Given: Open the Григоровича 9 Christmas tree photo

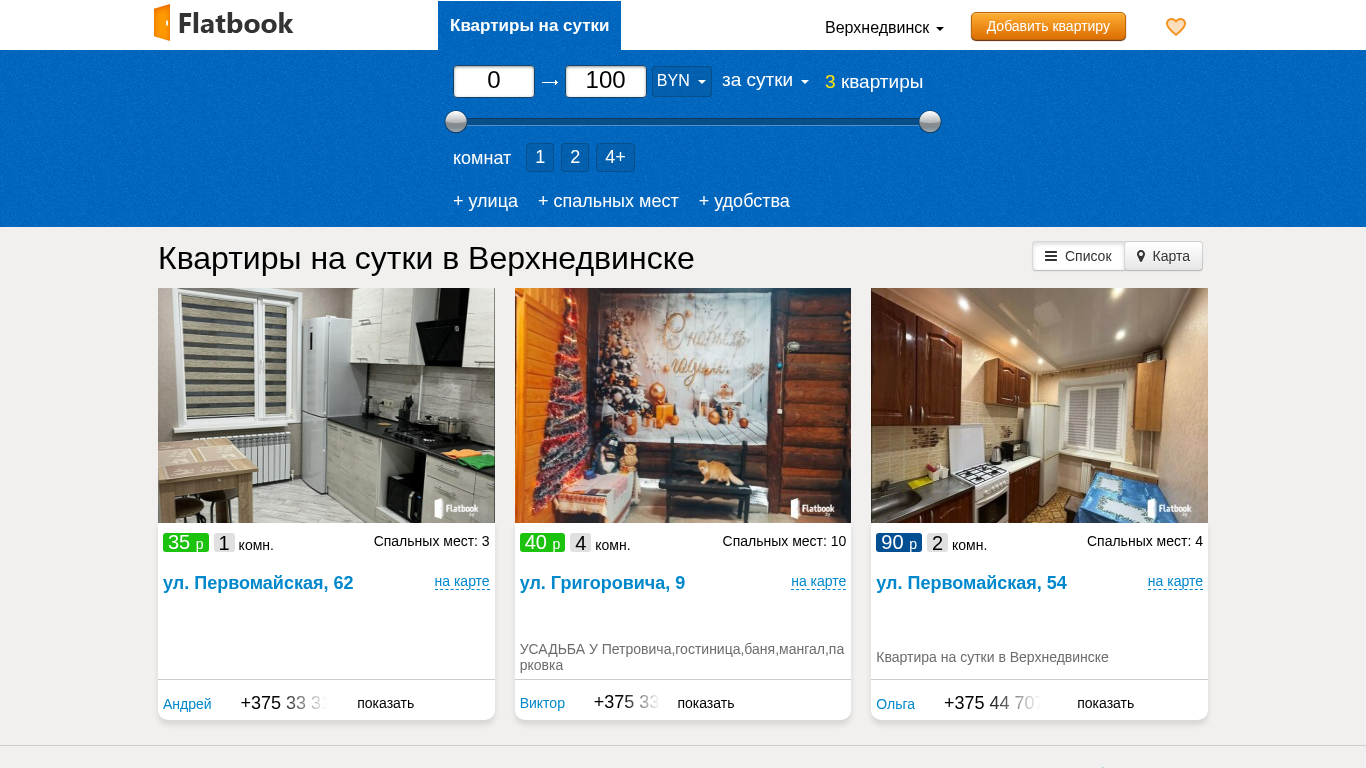Looking at the screenshot, I should coord(683,405).
